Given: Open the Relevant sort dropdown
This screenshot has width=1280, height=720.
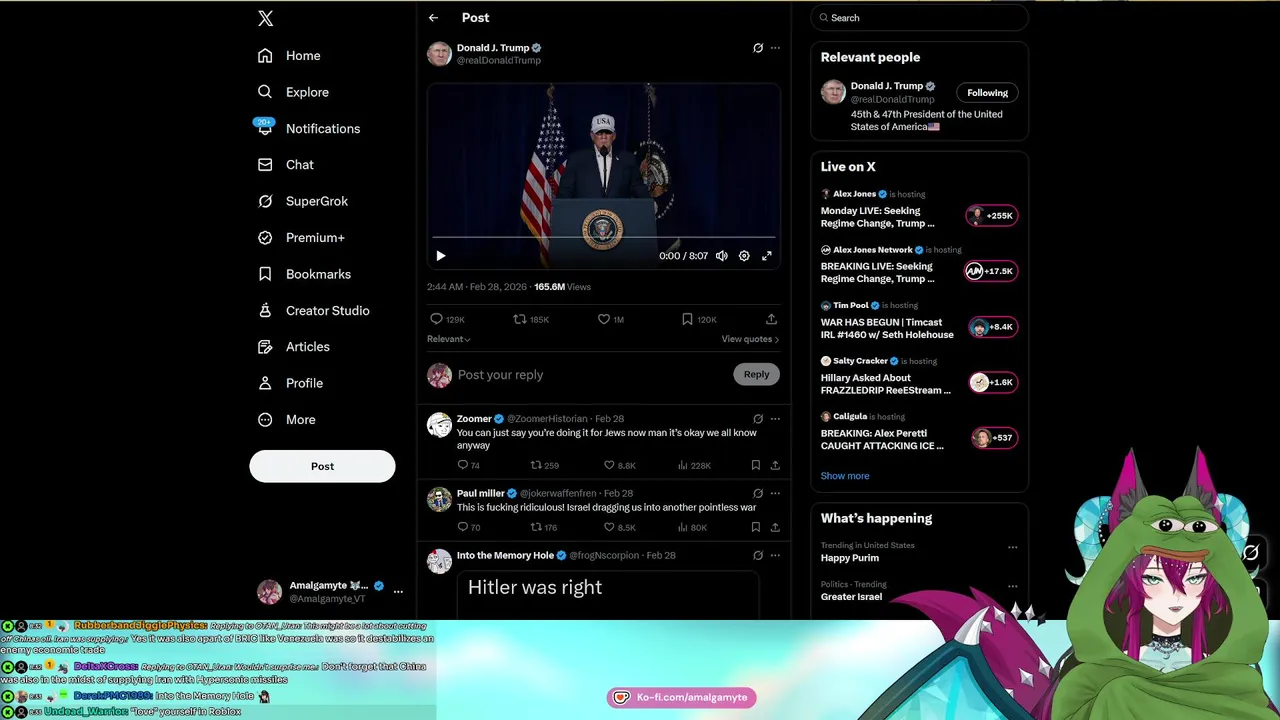Looking at the screenshot, I should 449,339.
